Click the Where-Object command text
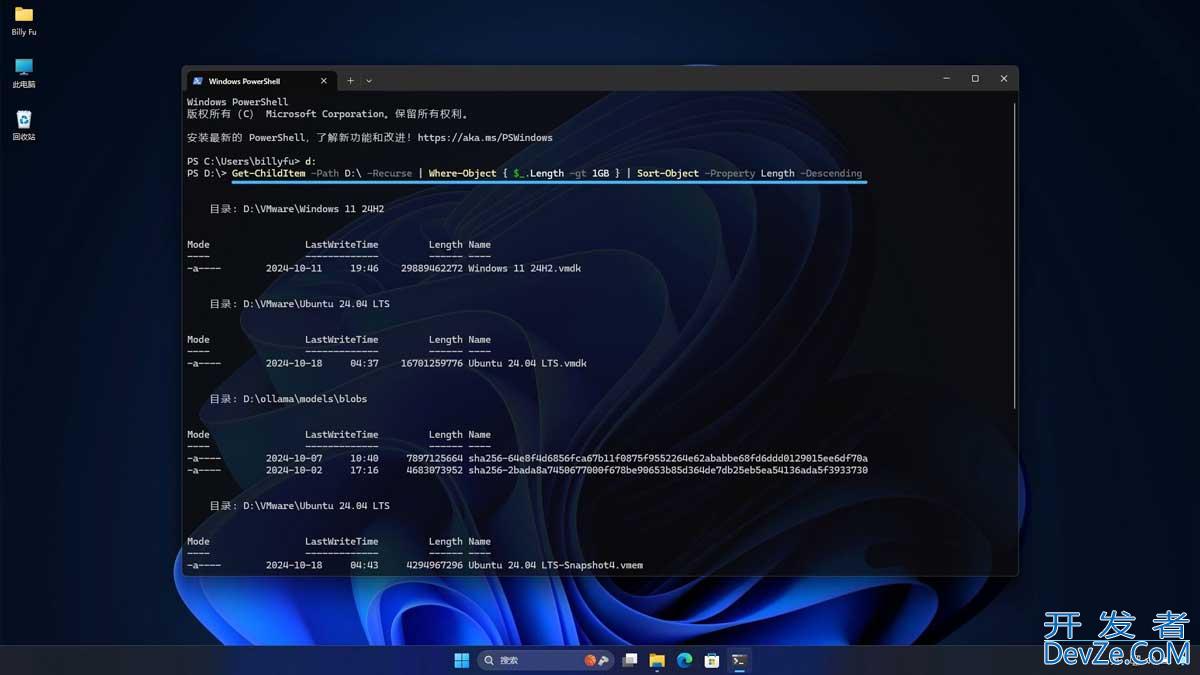Screen dimensions: 1200x675 463,174
